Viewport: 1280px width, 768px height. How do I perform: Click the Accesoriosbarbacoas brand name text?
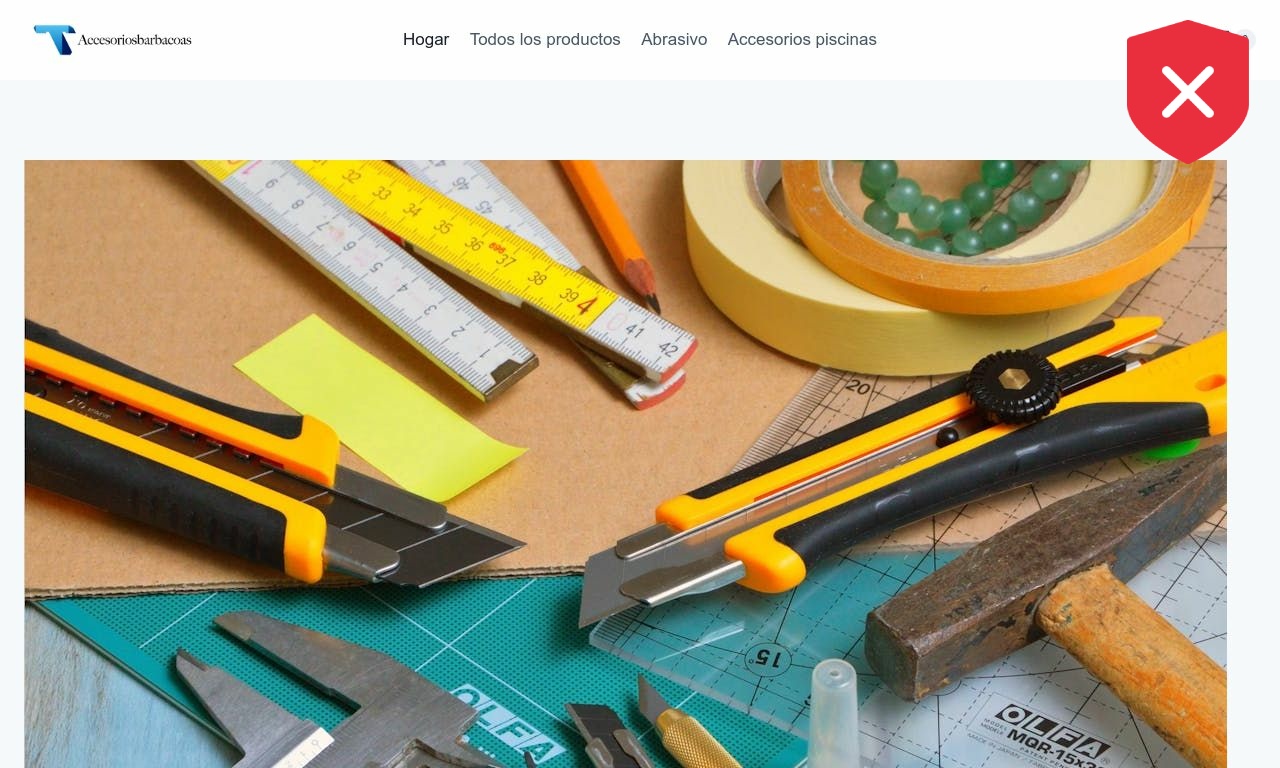click(134, 40)
